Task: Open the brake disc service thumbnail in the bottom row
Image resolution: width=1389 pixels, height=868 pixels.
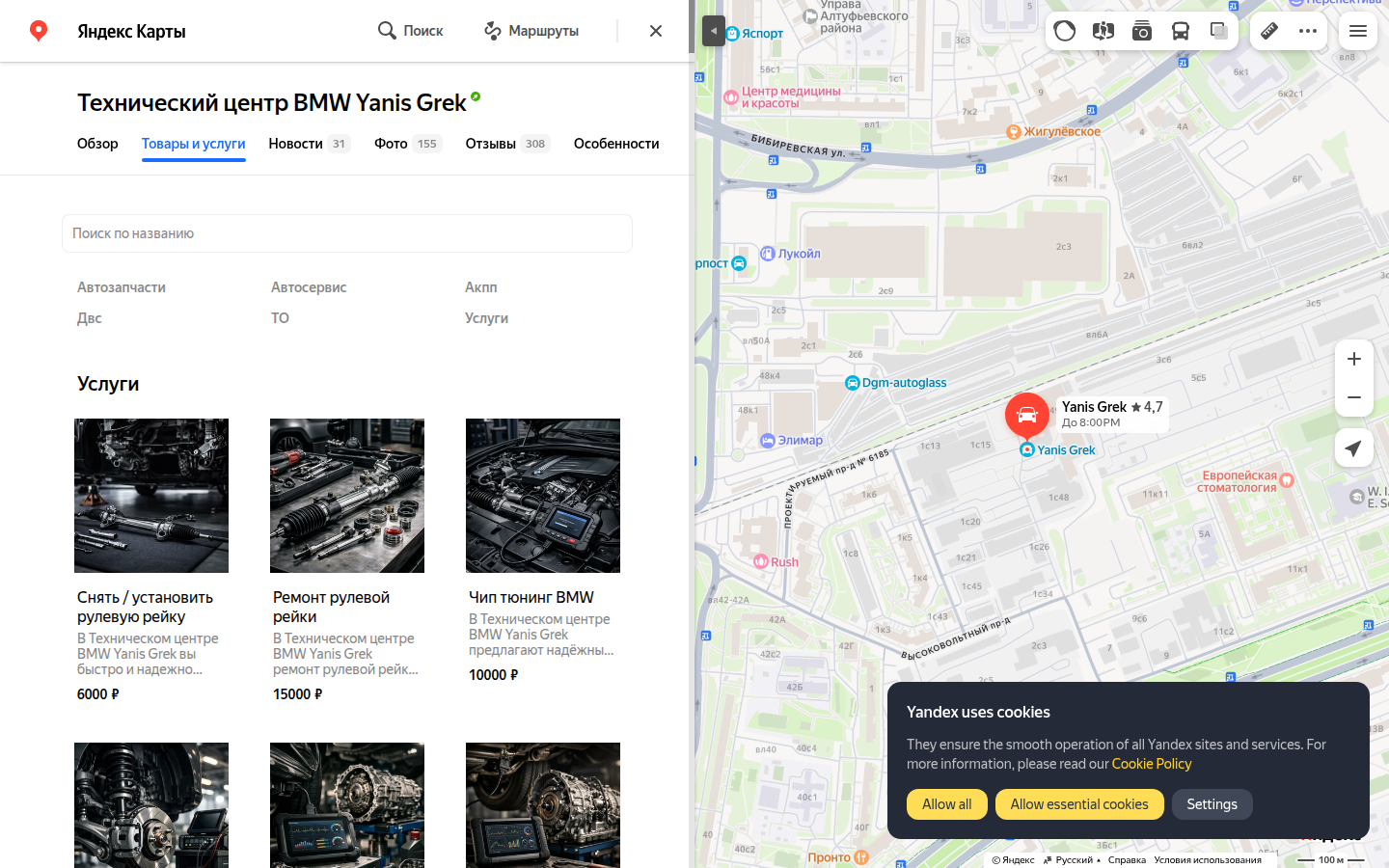Action: point(151,805)
